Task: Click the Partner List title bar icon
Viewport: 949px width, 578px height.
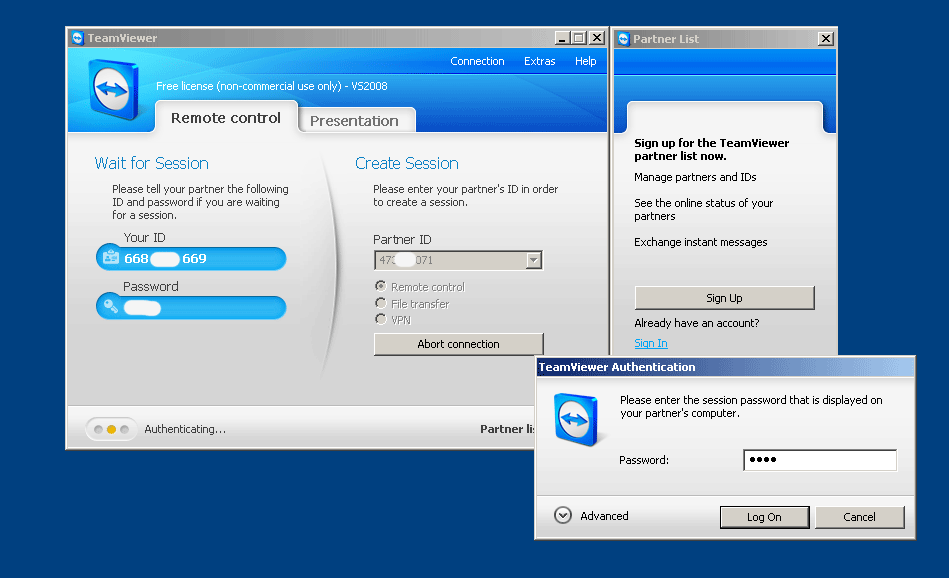Action: click(x=623, y=39)
